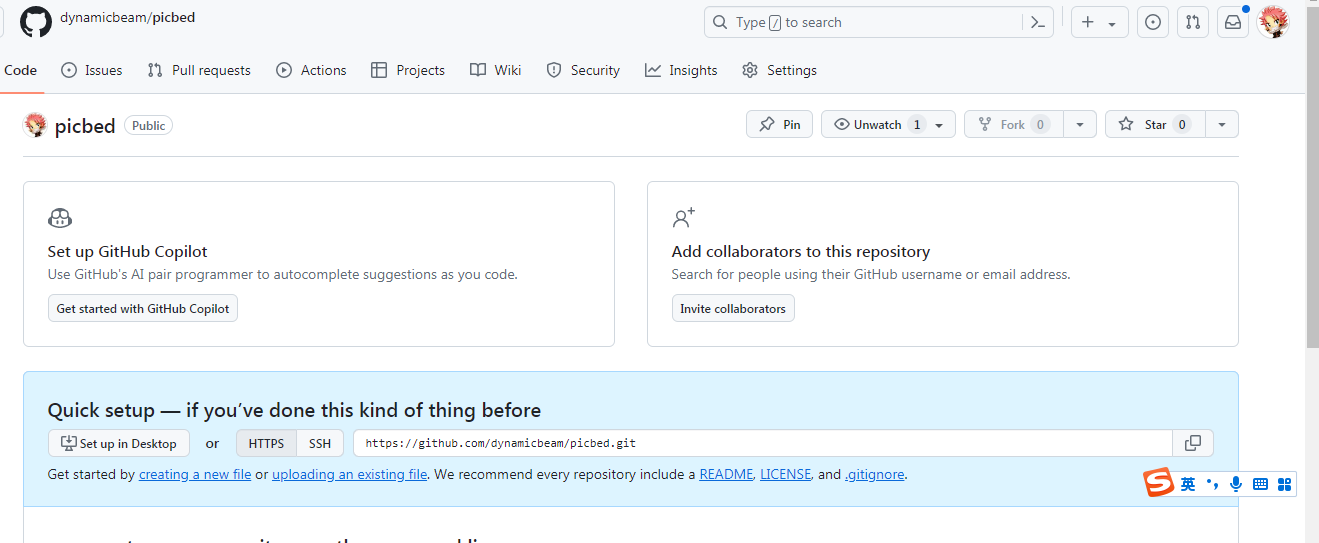Go to dynamicbeam owner link
The height and width of the screenshot is (543, 1319).
click(x=102, y=18)
